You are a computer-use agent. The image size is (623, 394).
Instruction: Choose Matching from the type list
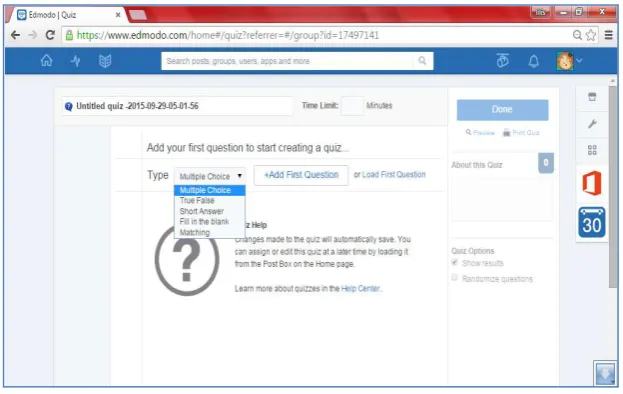[210, 232]
